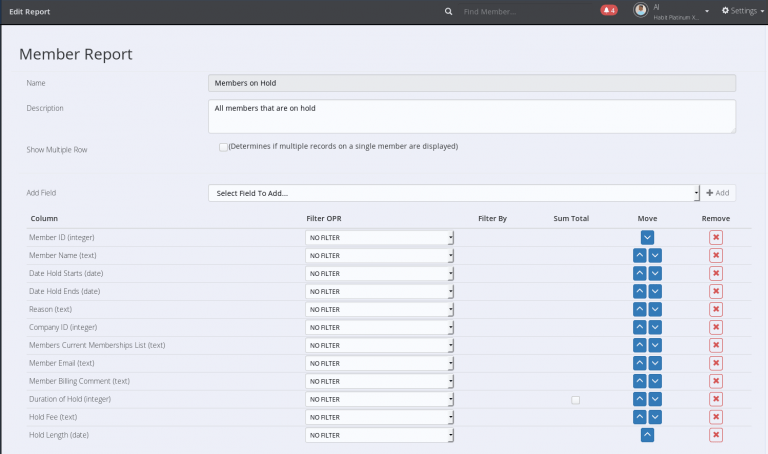This screenshot has height=454, width=768.
Task: Open the notifications bell badge
Action: pos(609,10)
